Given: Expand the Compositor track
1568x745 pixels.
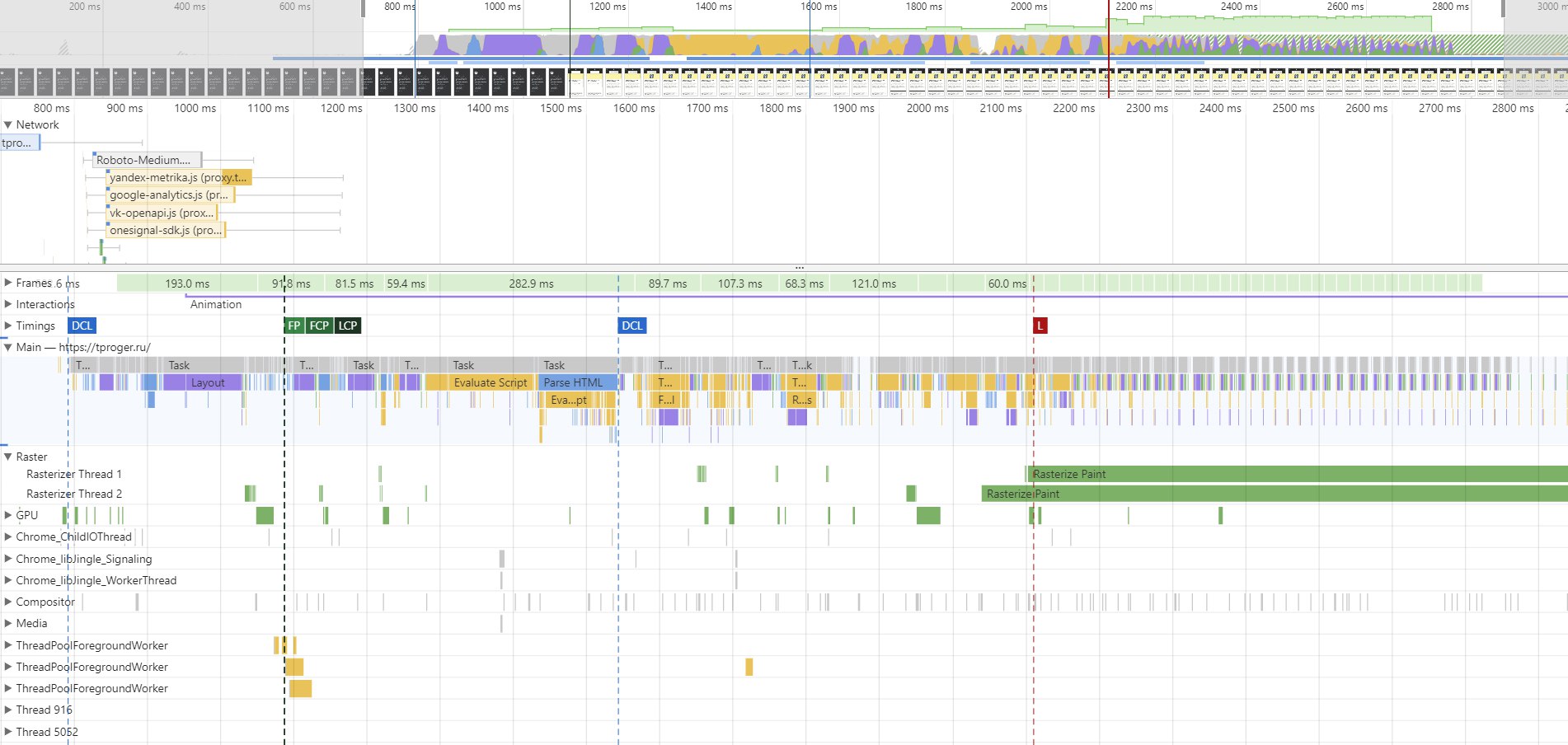Looking at the screenshot, I should [8, 602].
